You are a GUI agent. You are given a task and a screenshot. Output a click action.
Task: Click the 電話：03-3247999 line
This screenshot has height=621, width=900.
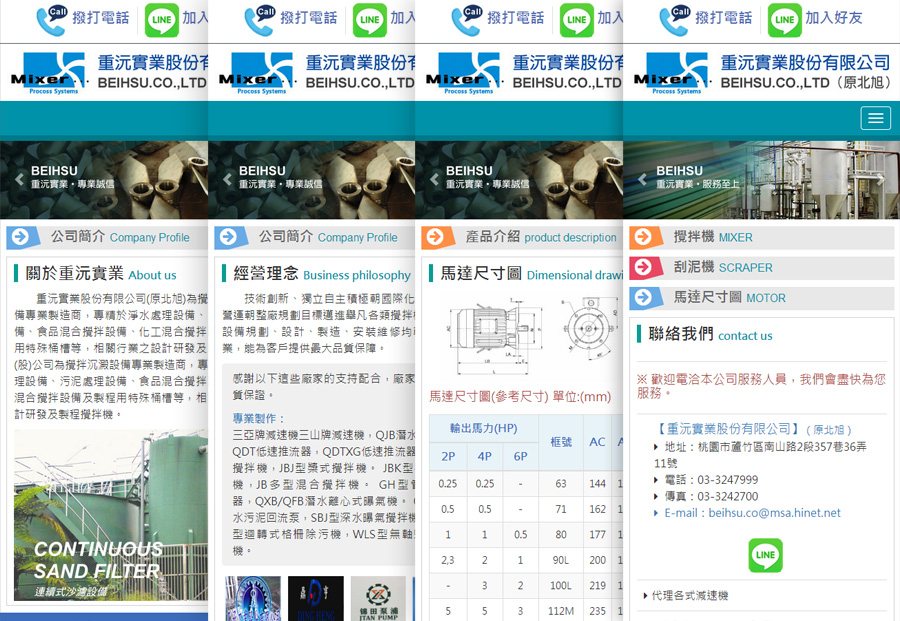711,480
